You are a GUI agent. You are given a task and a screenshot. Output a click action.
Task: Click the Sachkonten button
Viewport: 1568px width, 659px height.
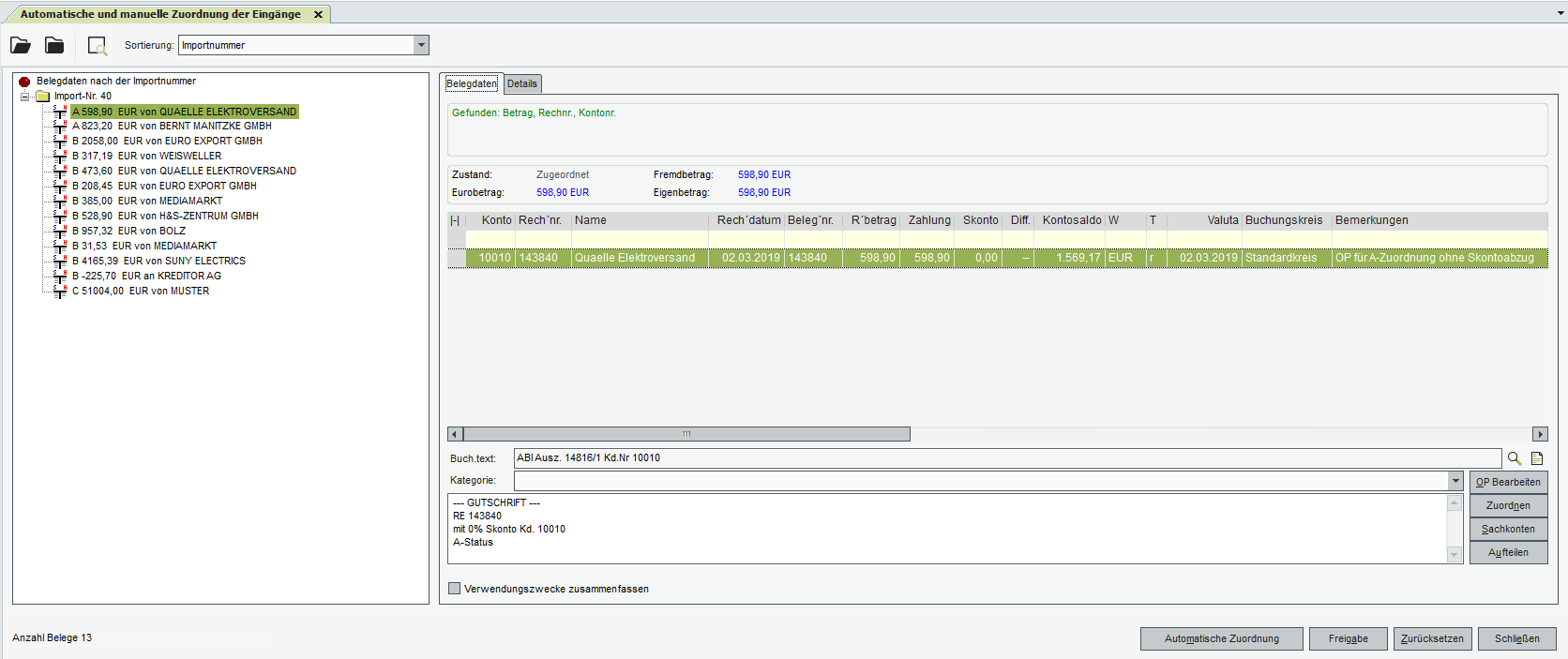1508,529
